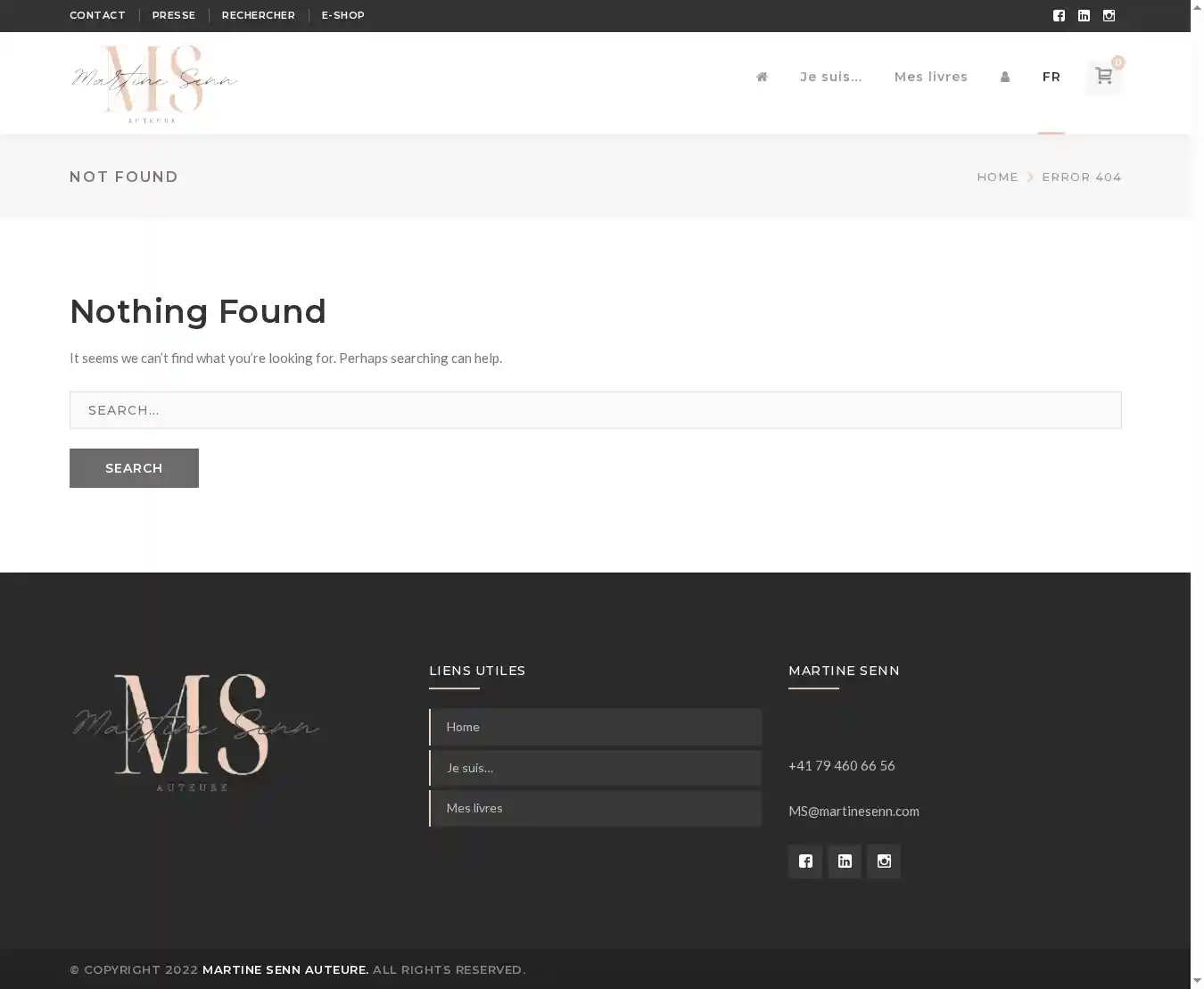Open the Contact top menu item
The width and height of the screenshot is (1204, 989).
click(97, 15)
